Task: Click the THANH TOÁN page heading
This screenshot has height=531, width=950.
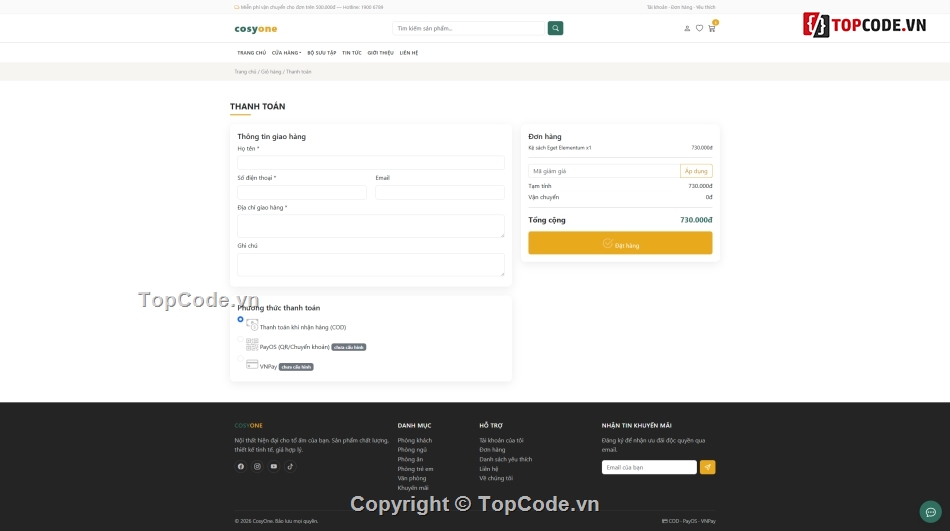Action: pos(257,107)
